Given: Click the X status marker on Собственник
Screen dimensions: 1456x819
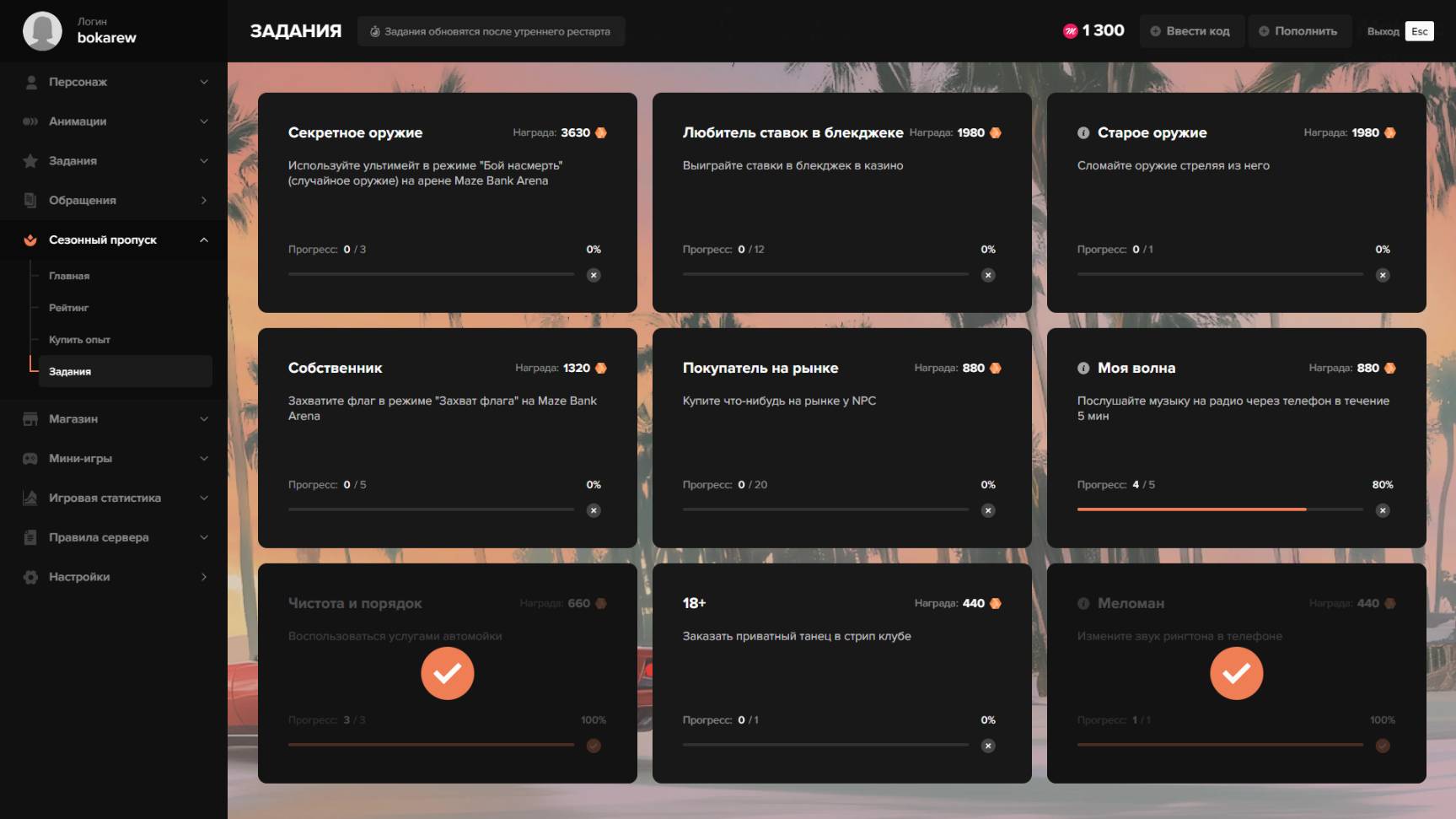Looking at the screenshot, I should tap(594, 510).
